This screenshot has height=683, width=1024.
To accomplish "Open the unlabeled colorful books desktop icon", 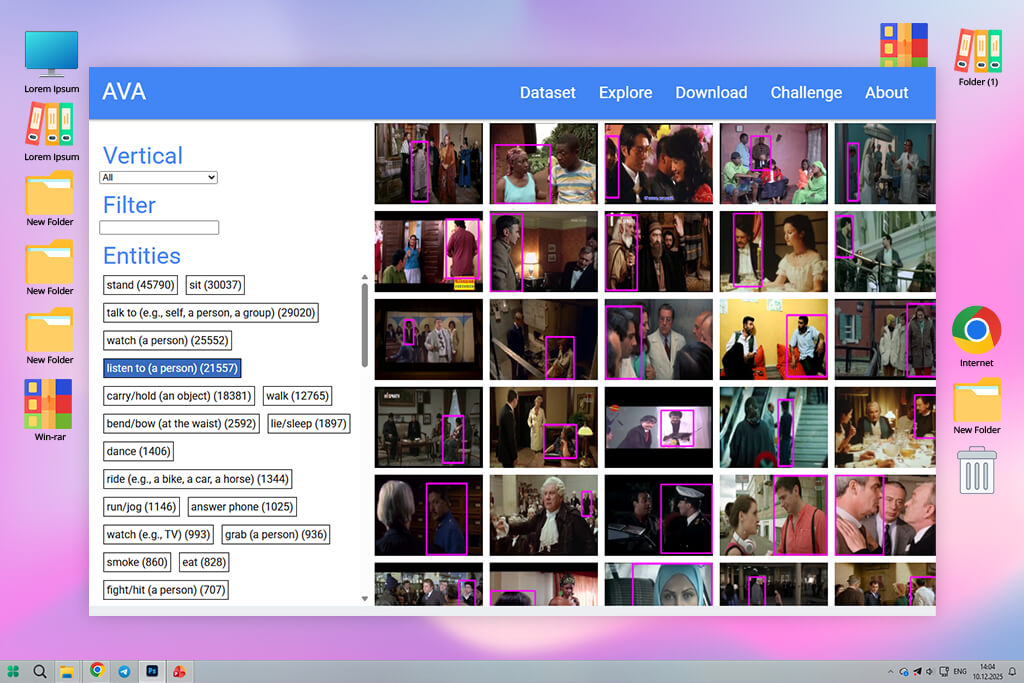I will 904,44.
